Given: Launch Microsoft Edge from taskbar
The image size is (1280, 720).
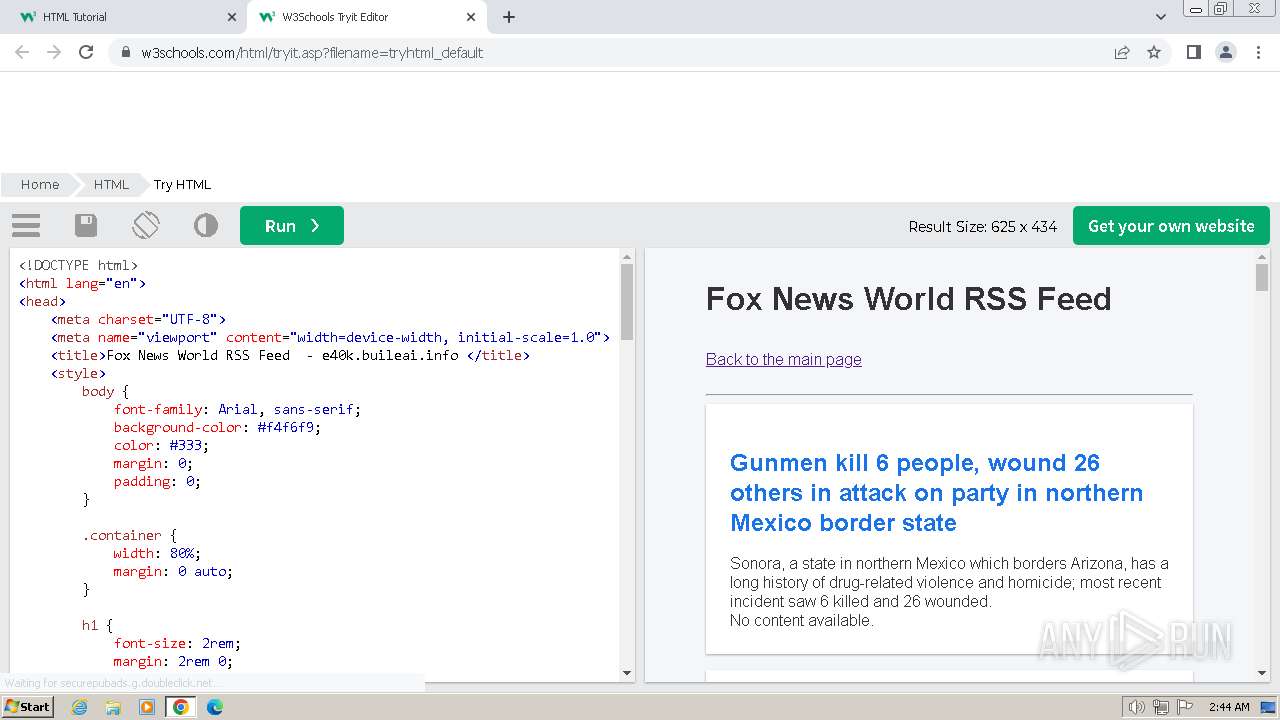Looking at the screenshot, I should tap(215, 707).
